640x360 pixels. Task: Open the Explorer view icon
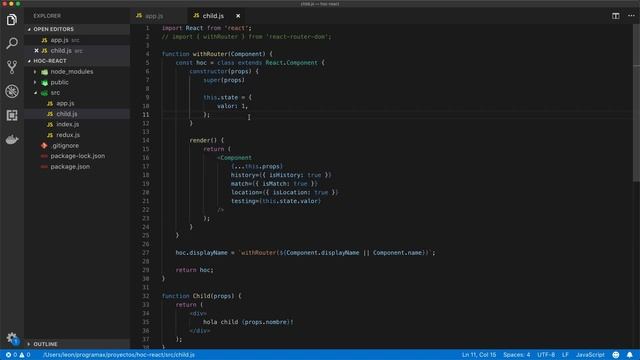click(12, 19)
